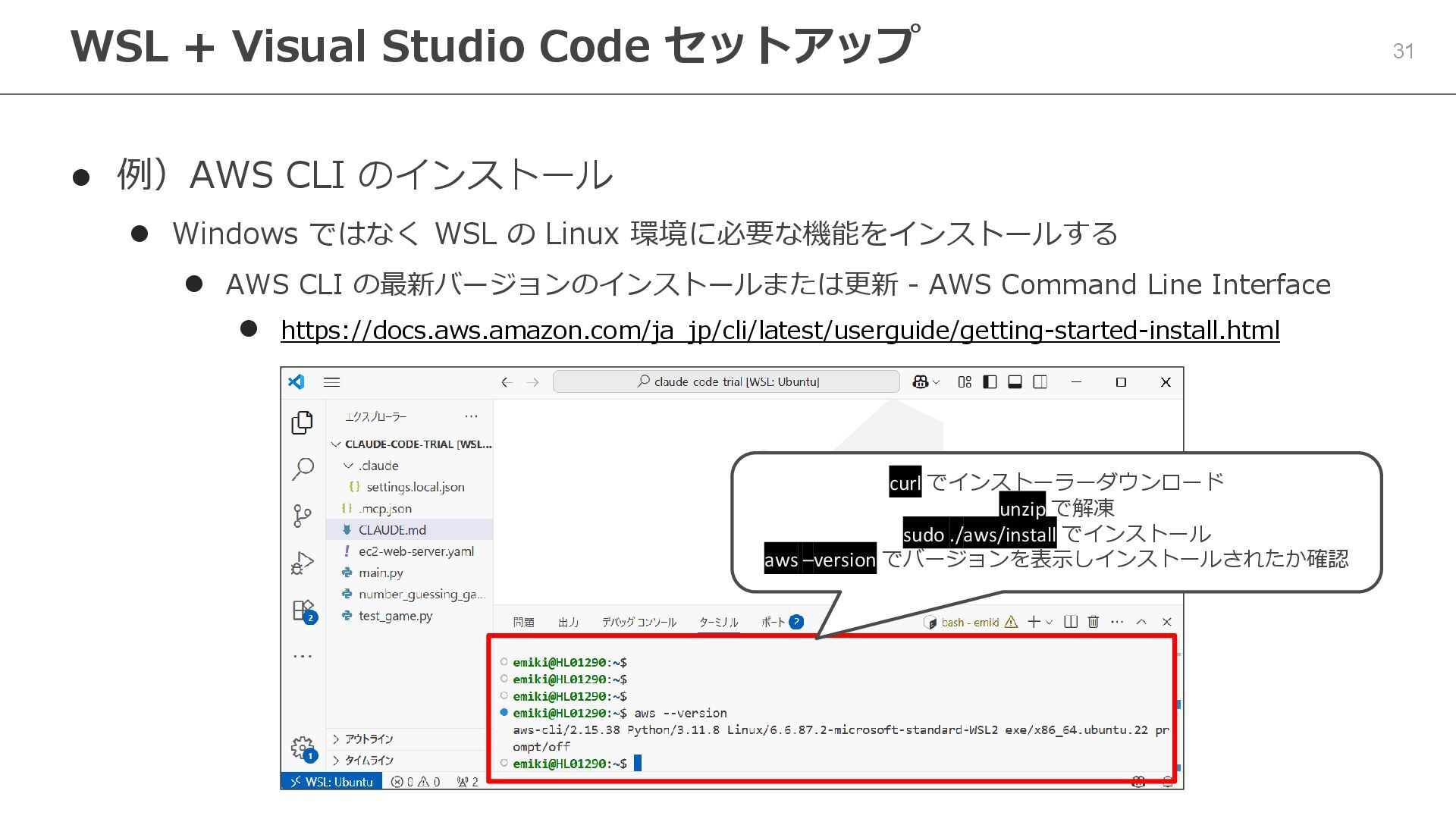Open forwarded ports status item showing 2
The width and height of the screenshot is (1456, 819).
click(467, 782)
